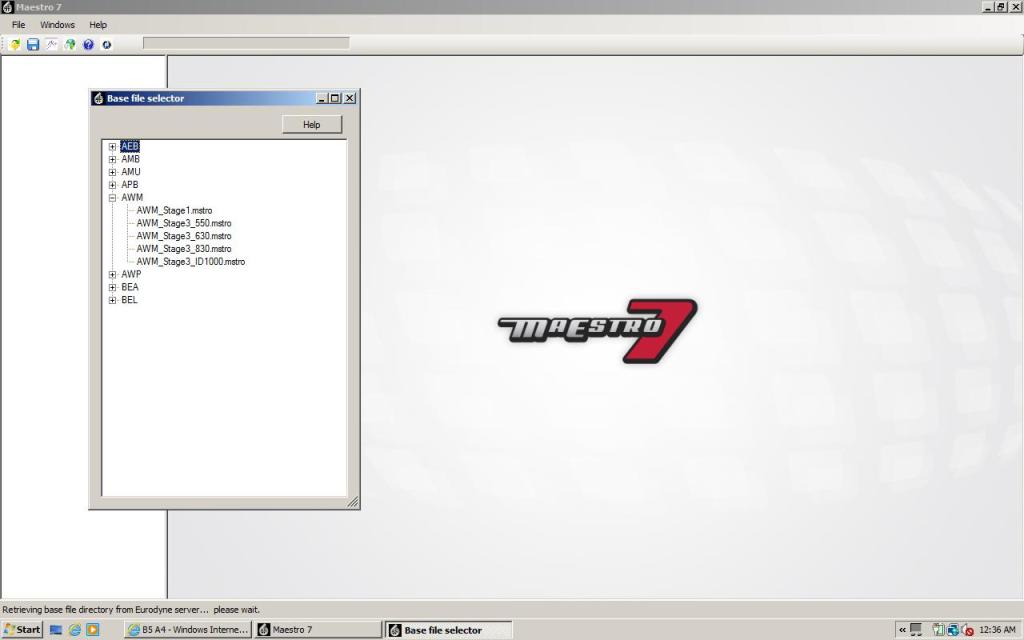
Task: Select the BEA tree label
Action: (129, 287)
